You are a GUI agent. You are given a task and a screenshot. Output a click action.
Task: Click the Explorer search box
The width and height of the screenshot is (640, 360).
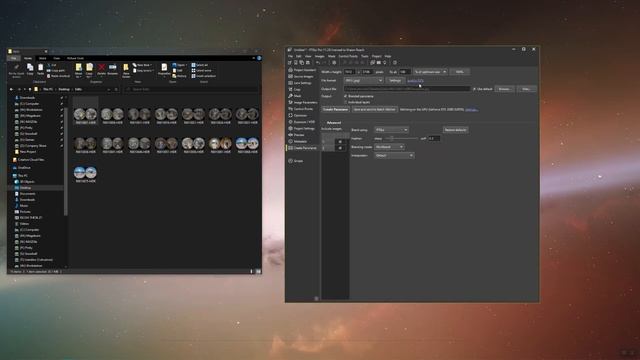tap(191, 89)
